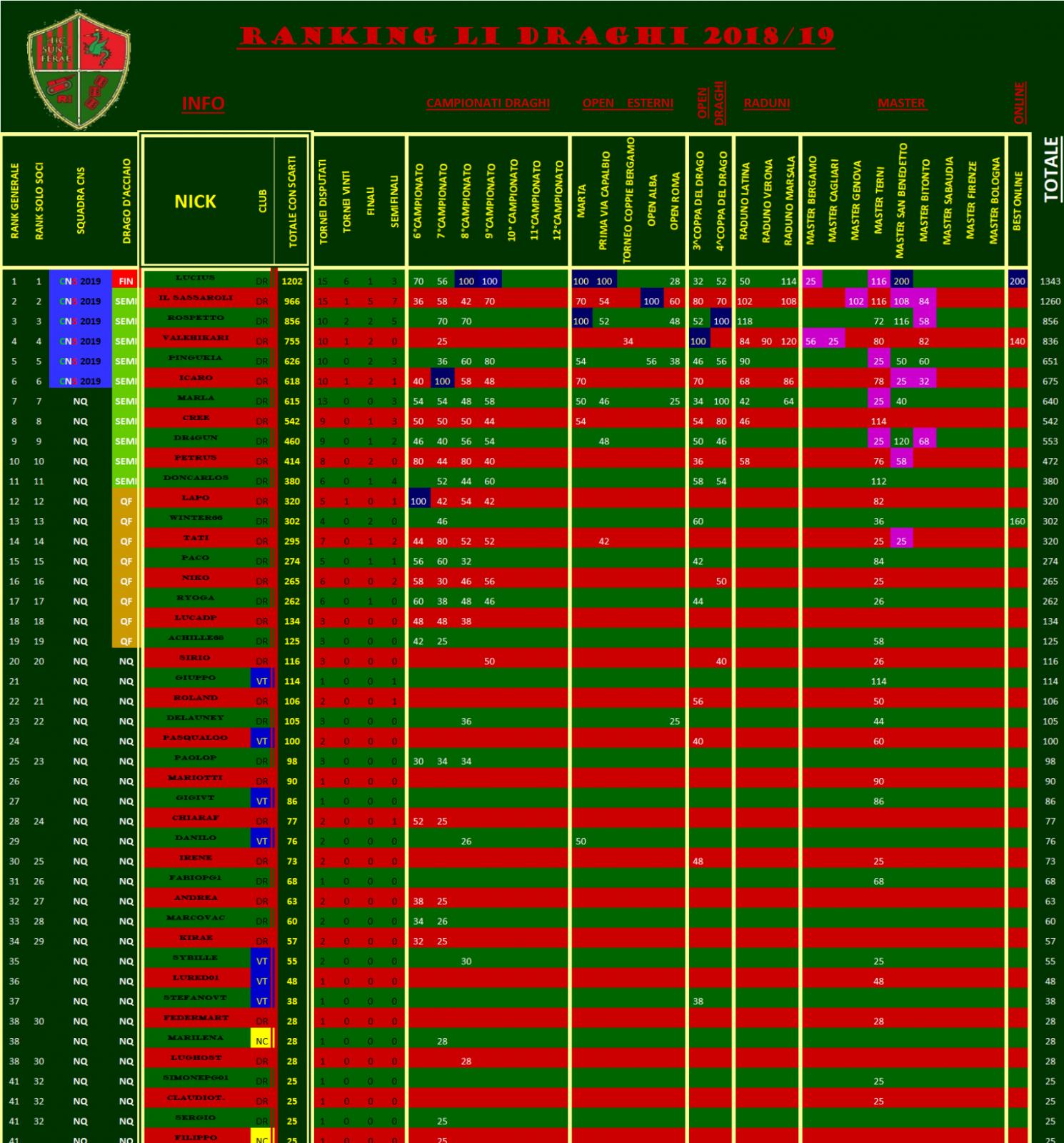The height and width of the screenshot is (1143, 1064).
Task: Select the TOTALE CON SCARTI column header
Action: (292, 201)
